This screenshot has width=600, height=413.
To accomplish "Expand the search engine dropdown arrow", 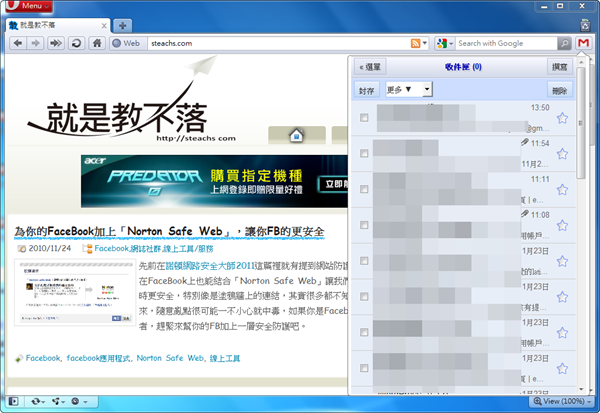I will point(451,43).
